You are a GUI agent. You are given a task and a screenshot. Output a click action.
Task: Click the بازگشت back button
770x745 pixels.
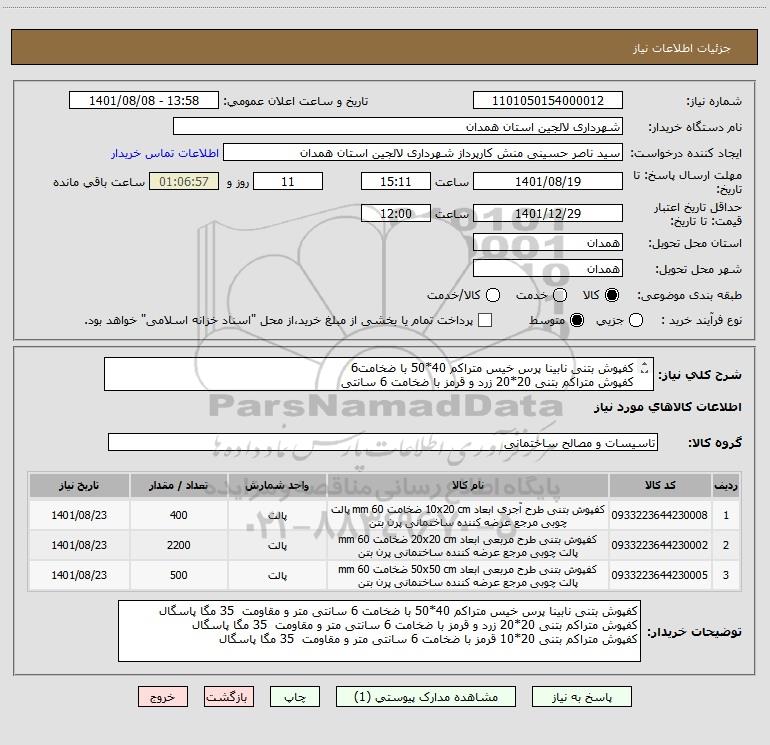[x=229, y=697]
